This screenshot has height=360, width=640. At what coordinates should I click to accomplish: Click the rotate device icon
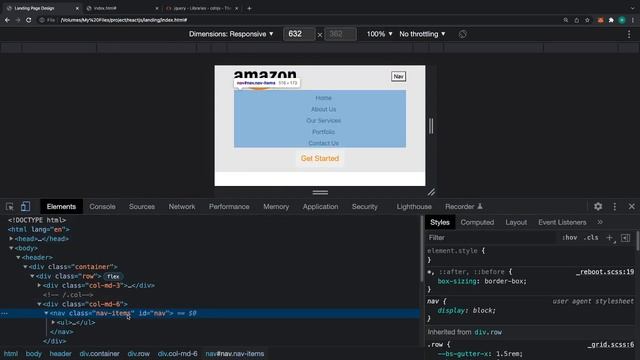(x=462, y=34)
